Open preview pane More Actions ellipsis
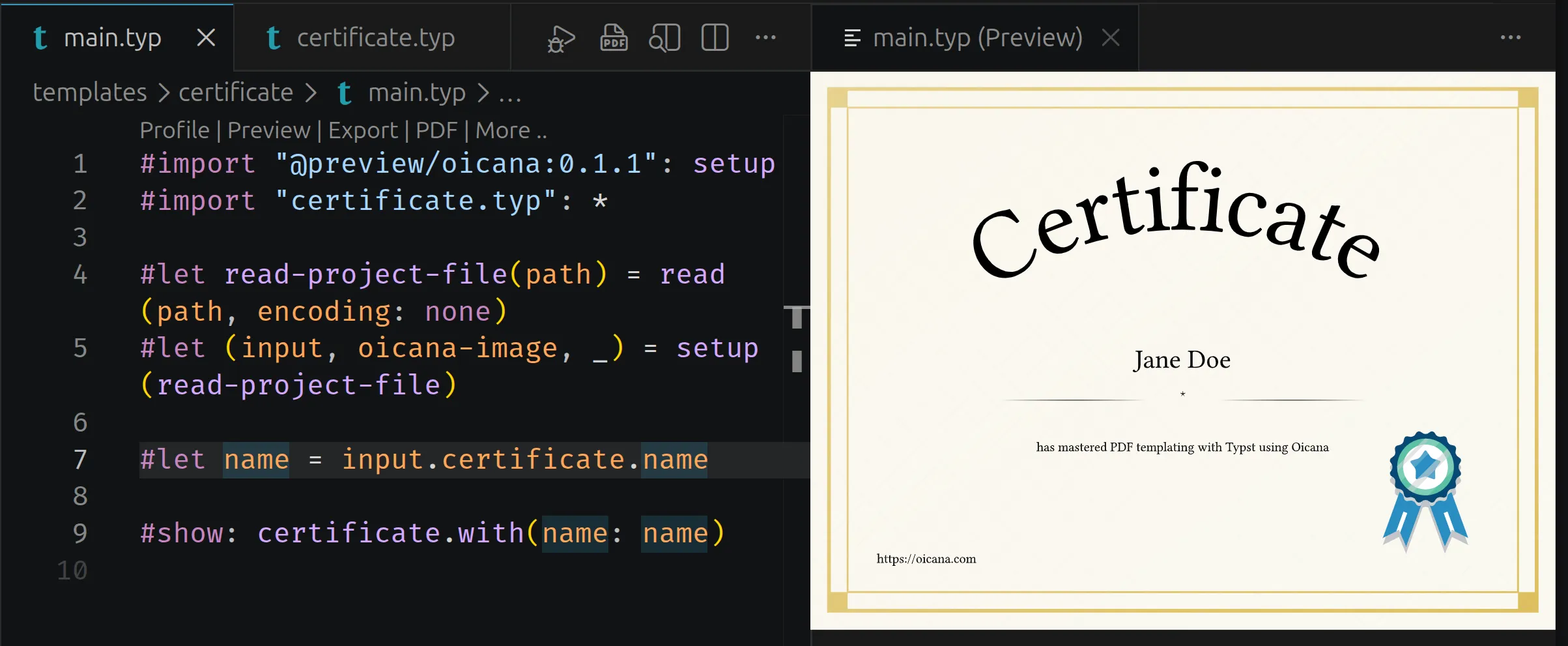The width and height of the screenshot is (1568, 646). coord(1511,38)
